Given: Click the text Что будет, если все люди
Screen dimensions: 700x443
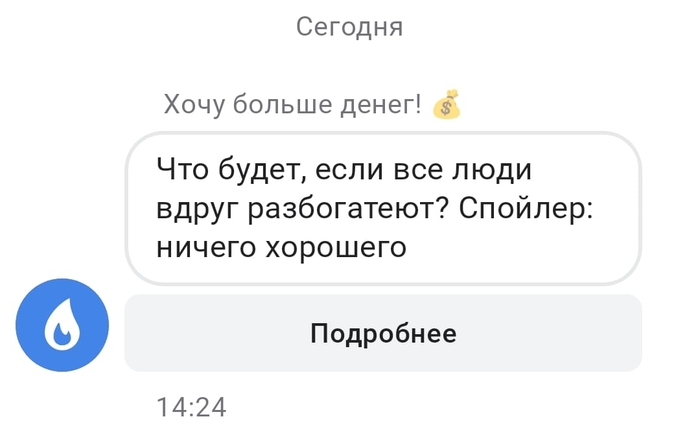Looking at the screenshot, I should [x=342, y=170].
